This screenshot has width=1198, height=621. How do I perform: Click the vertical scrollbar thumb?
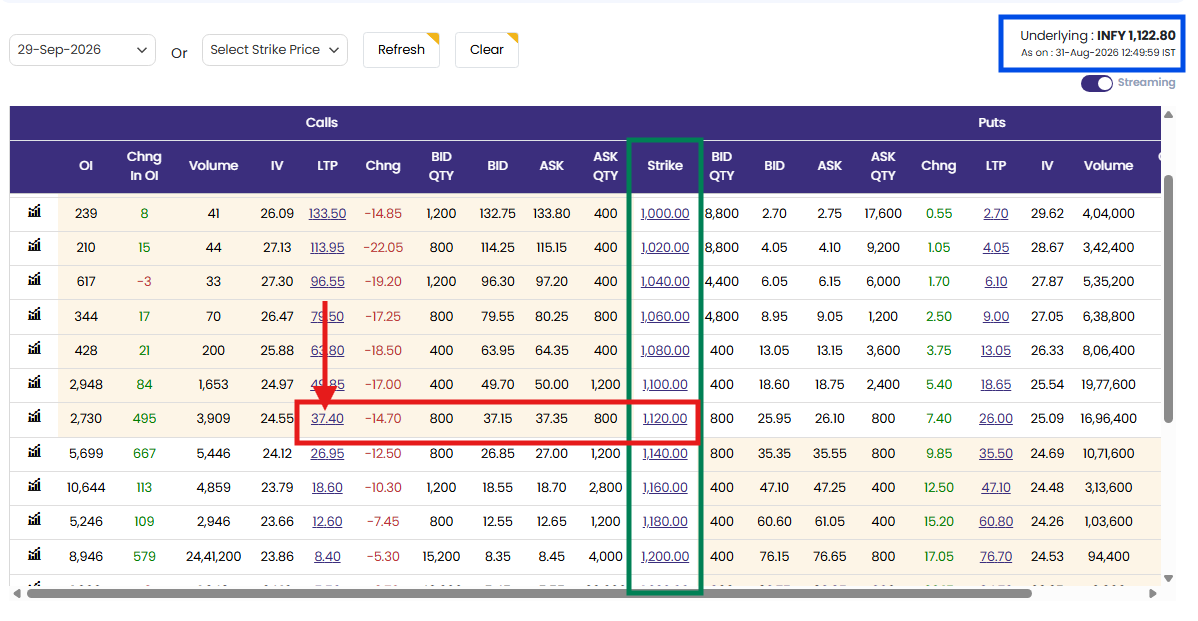coord(1167,299)
